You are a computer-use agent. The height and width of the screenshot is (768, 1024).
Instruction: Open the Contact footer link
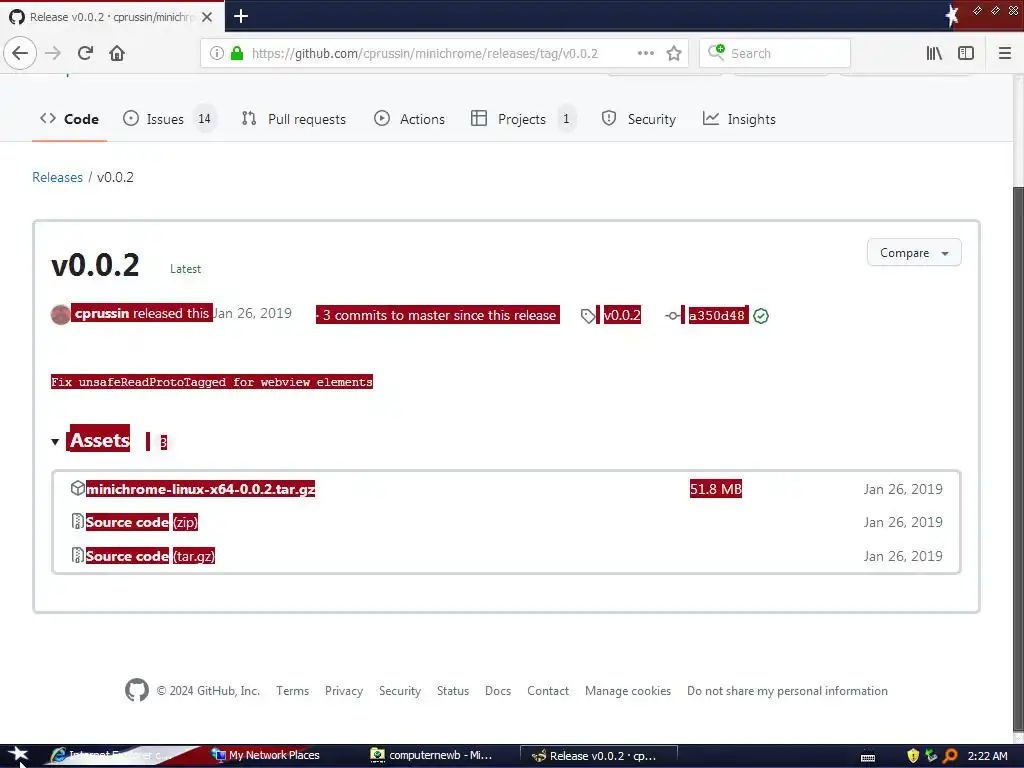(548, 691)
